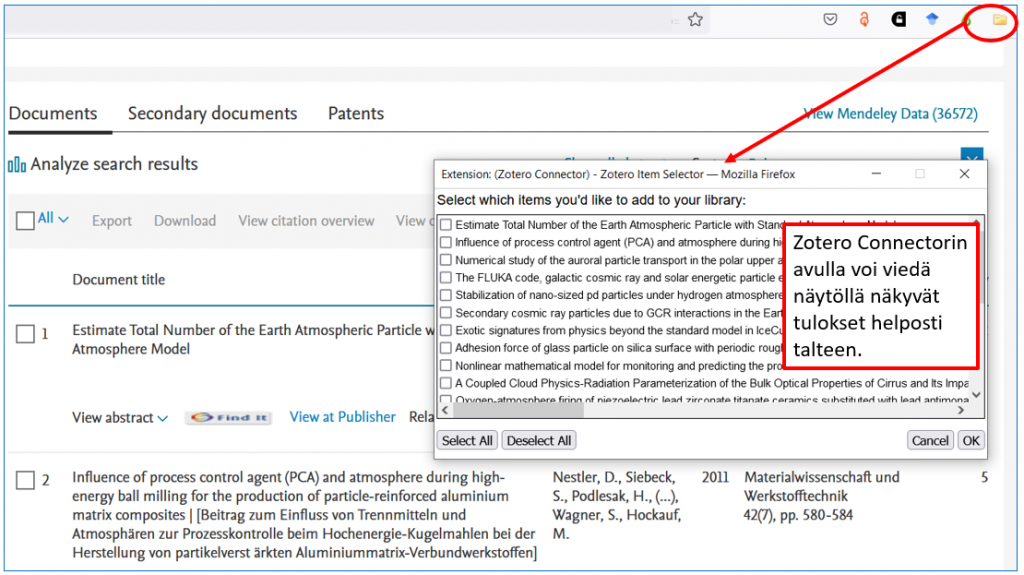
Task: Click Select All in Zotero Item Selector
Action: (x=467, y=440)
